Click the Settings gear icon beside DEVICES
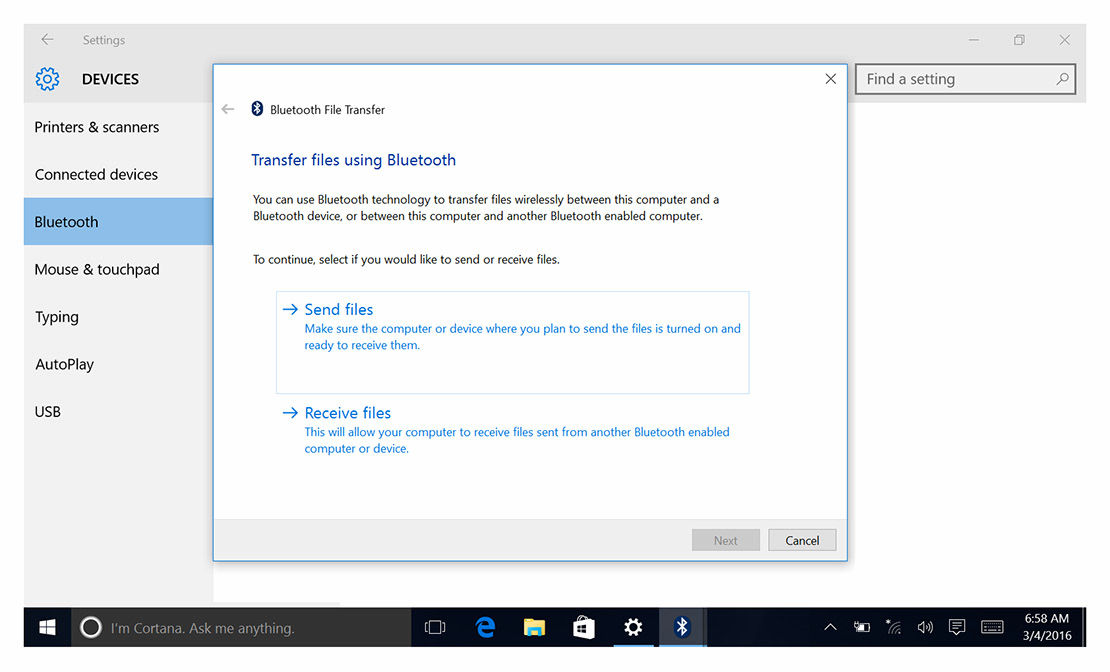The height and width of the screenshot is (672, 1110). pos(47,79)
